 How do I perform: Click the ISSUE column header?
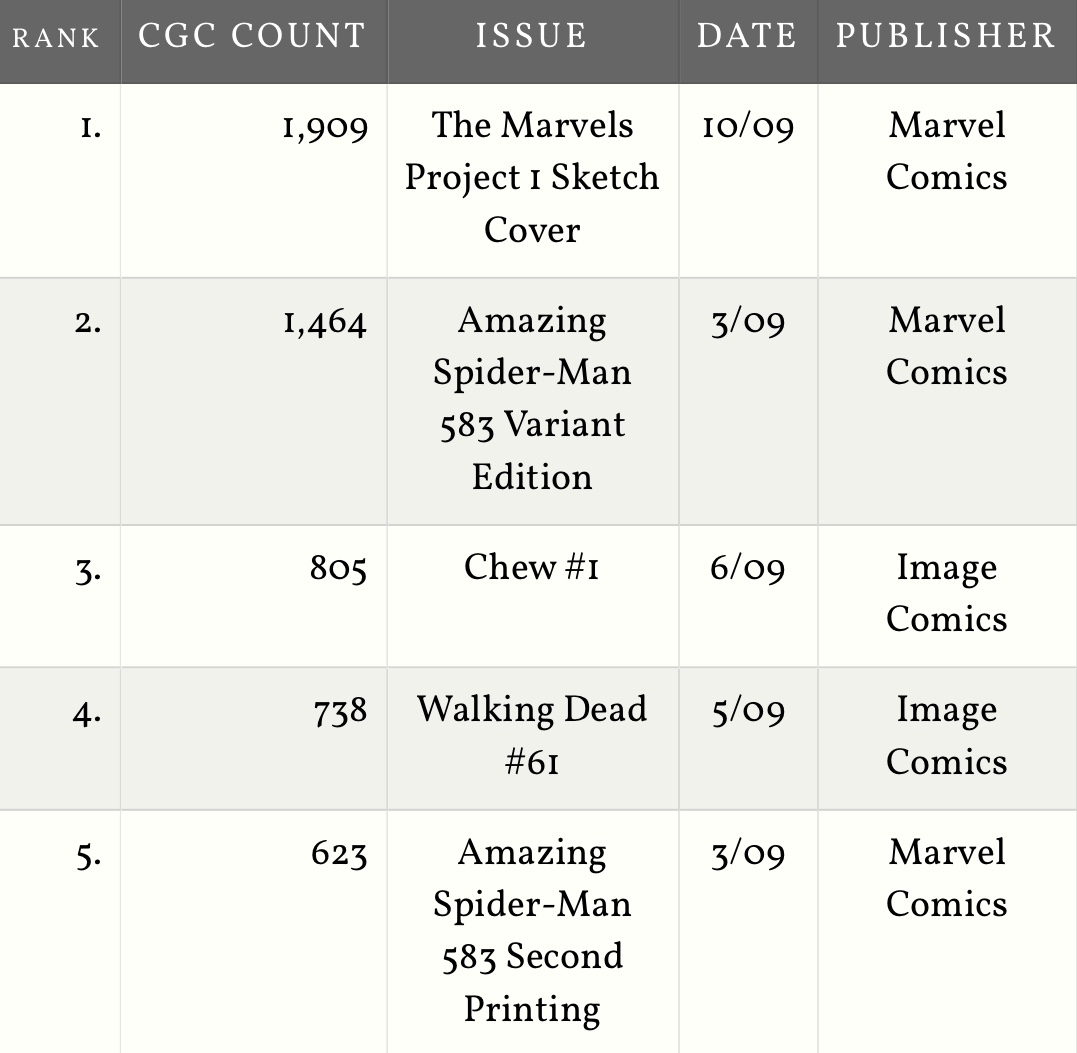(532, 36)
